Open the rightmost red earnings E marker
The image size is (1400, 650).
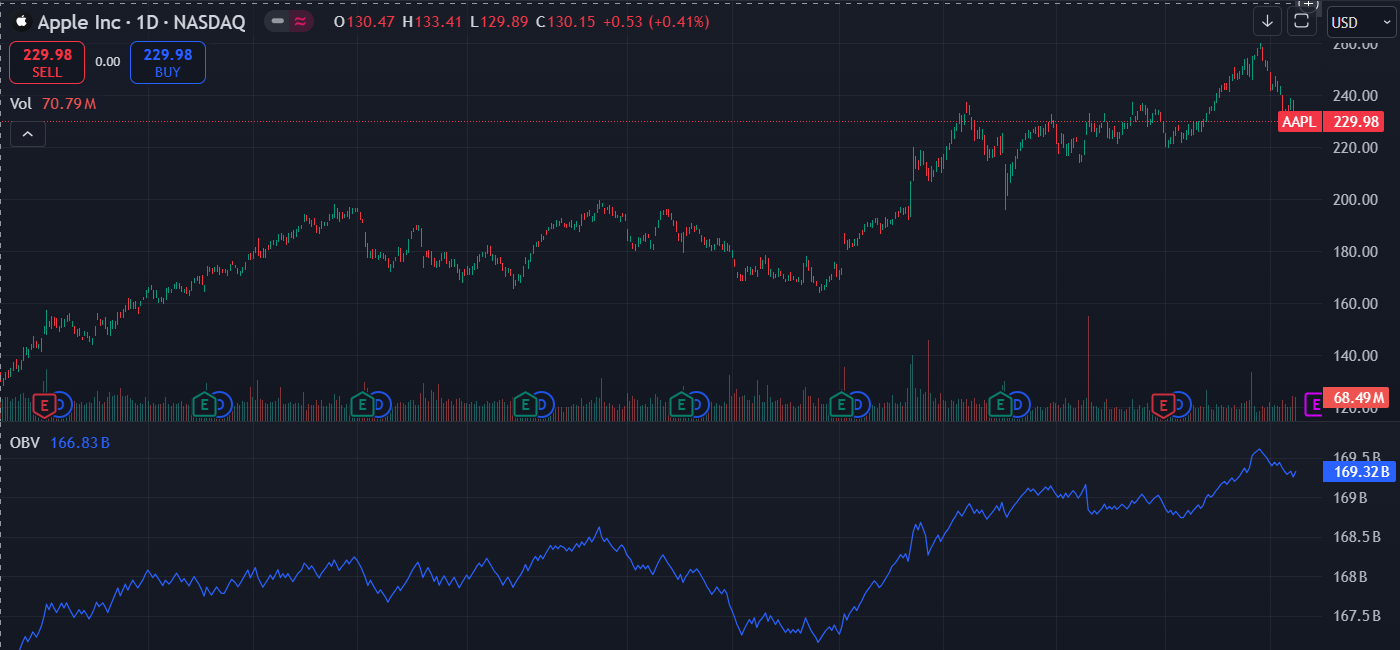1163,404
